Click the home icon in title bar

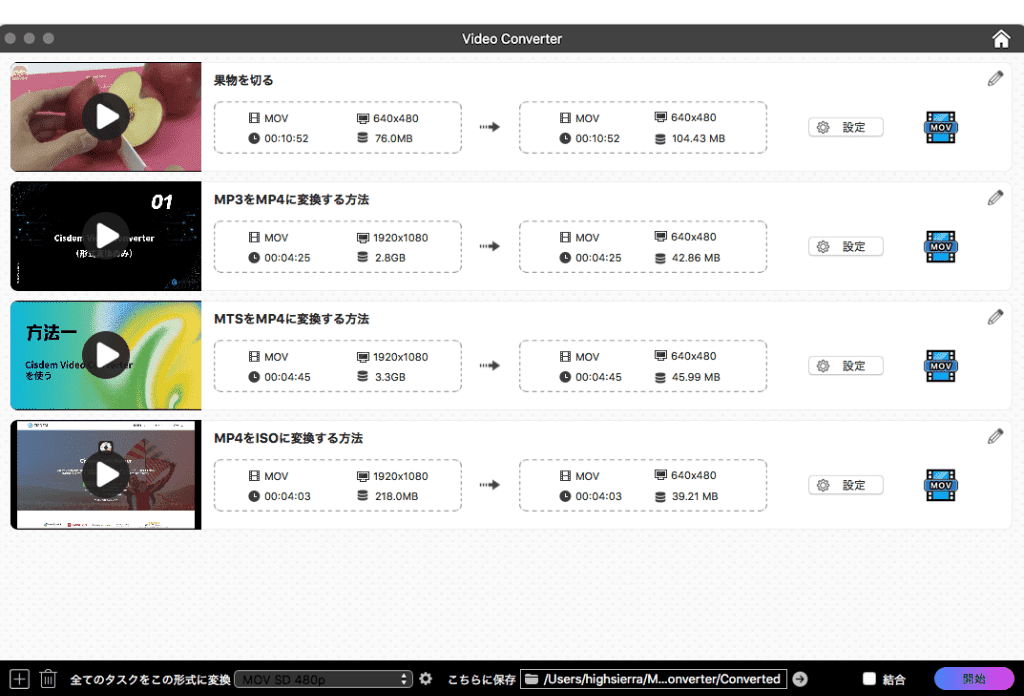click(x=1001, y=39)
